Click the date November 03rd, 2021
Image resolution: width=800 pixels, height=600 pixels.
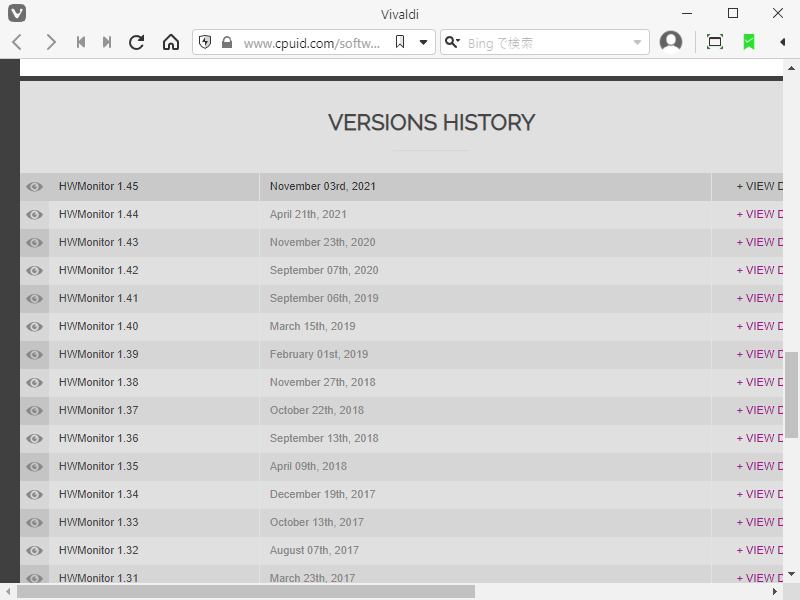pos(322,186)
